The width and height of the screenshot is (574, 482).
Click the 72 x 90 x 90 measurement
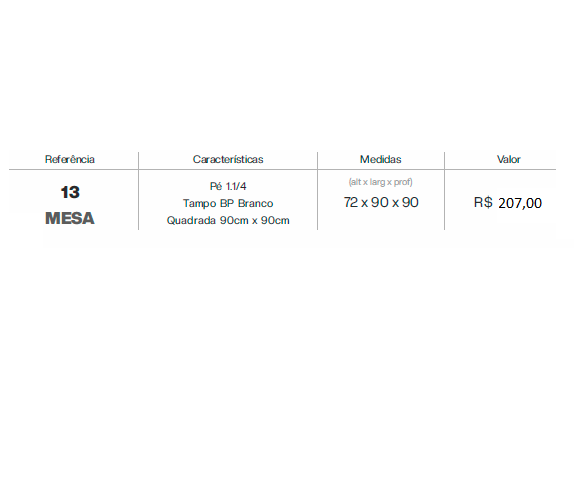[x=381, y=202]
